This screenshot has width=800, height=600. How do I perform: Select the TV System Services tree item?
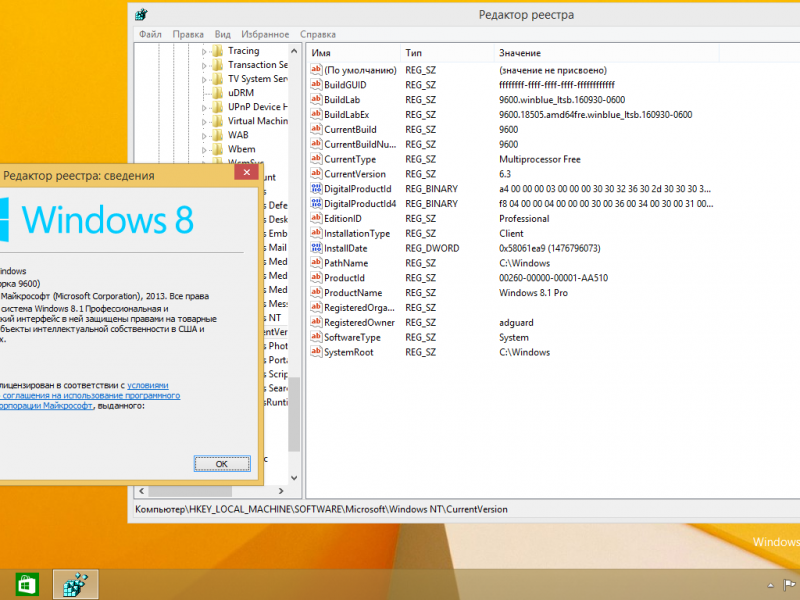(258, 79)
